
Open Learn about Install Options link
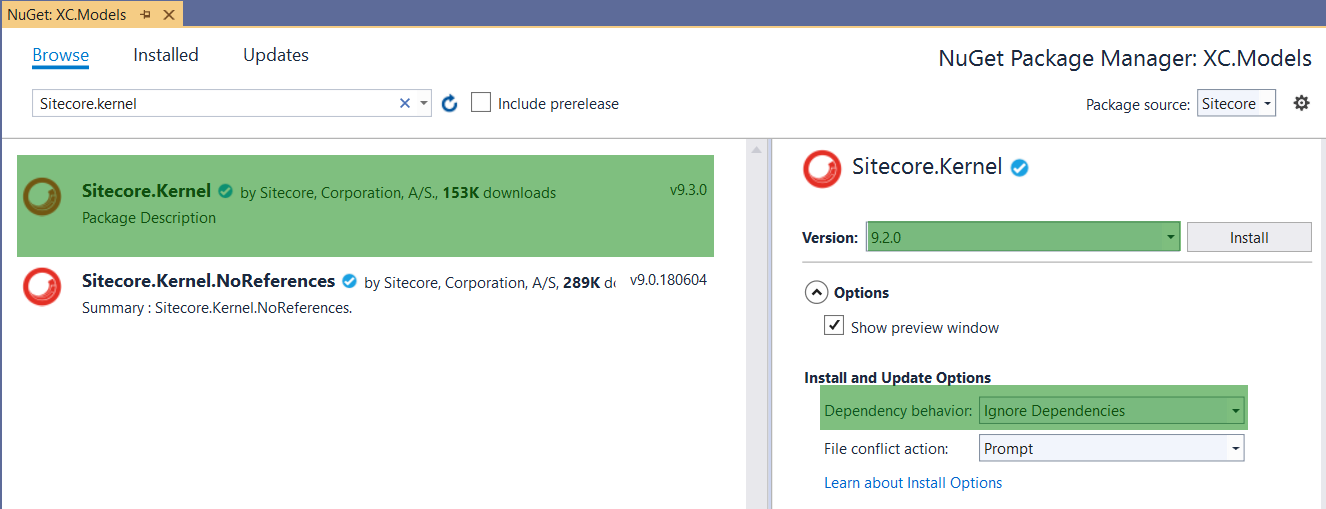[913, 483]
